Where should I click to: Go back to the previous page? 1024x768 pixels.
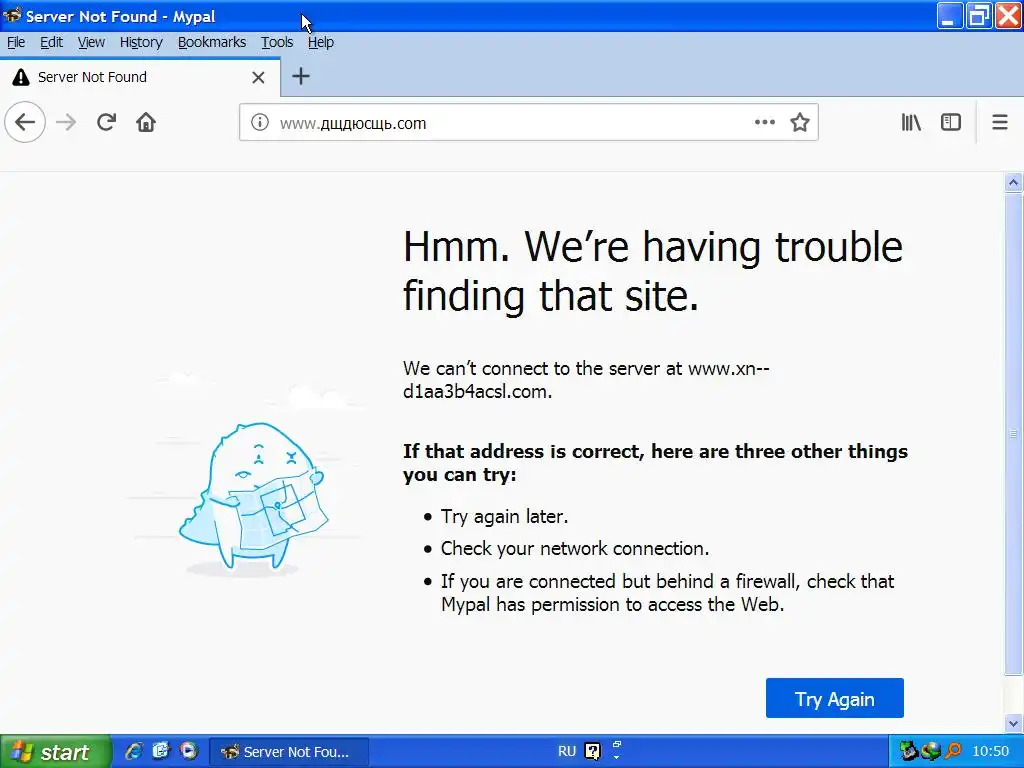(x=25, y=122)
